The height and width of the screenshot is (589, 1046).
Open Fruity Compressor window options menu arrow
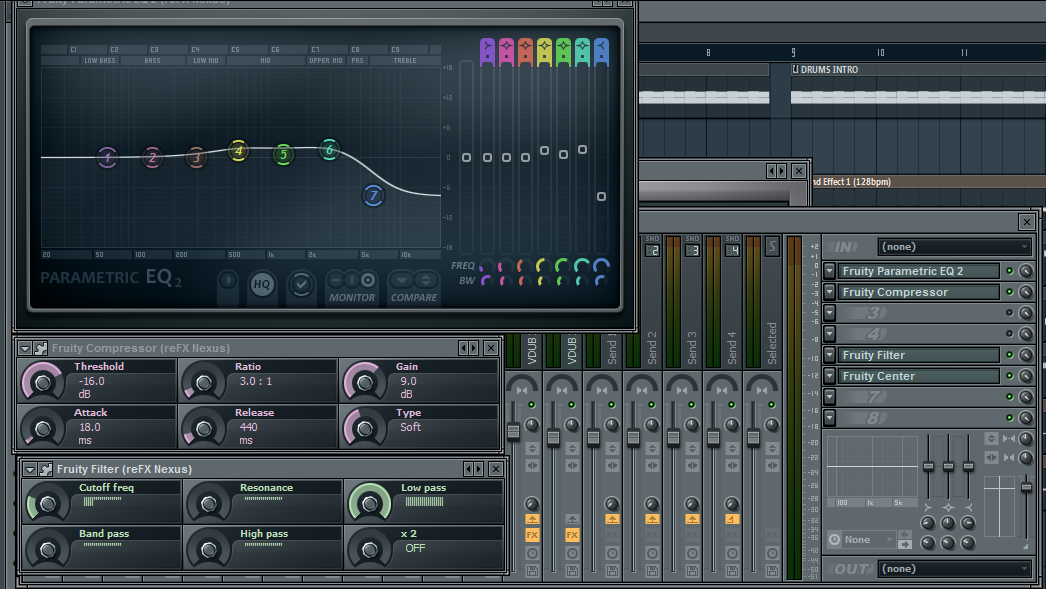26,348
